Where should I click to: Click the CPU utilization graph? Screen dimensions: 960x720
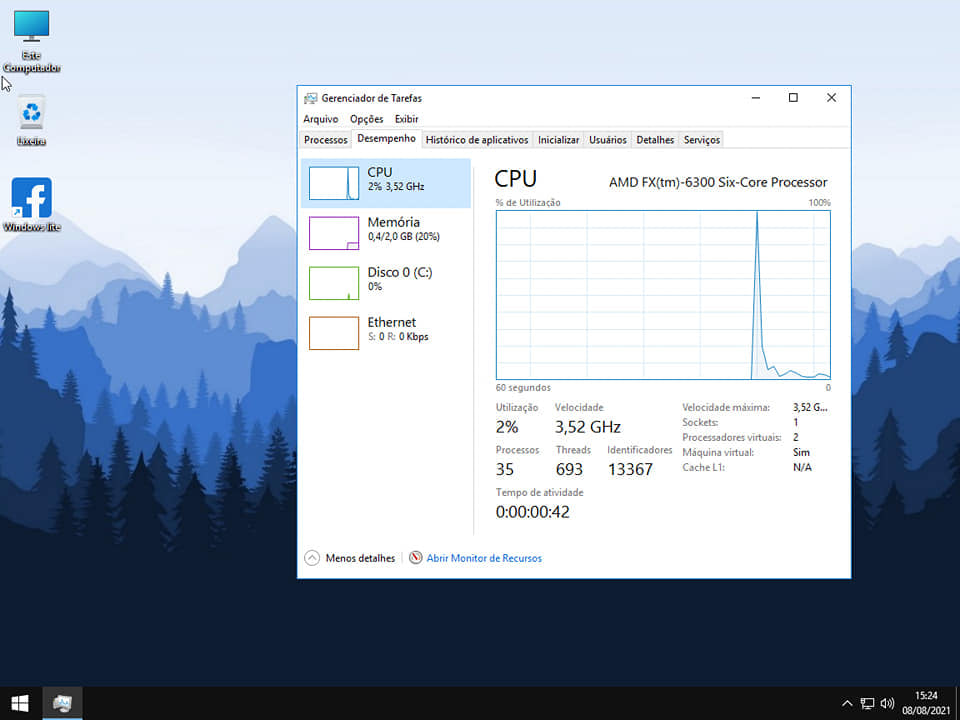[x=663, y=295]
